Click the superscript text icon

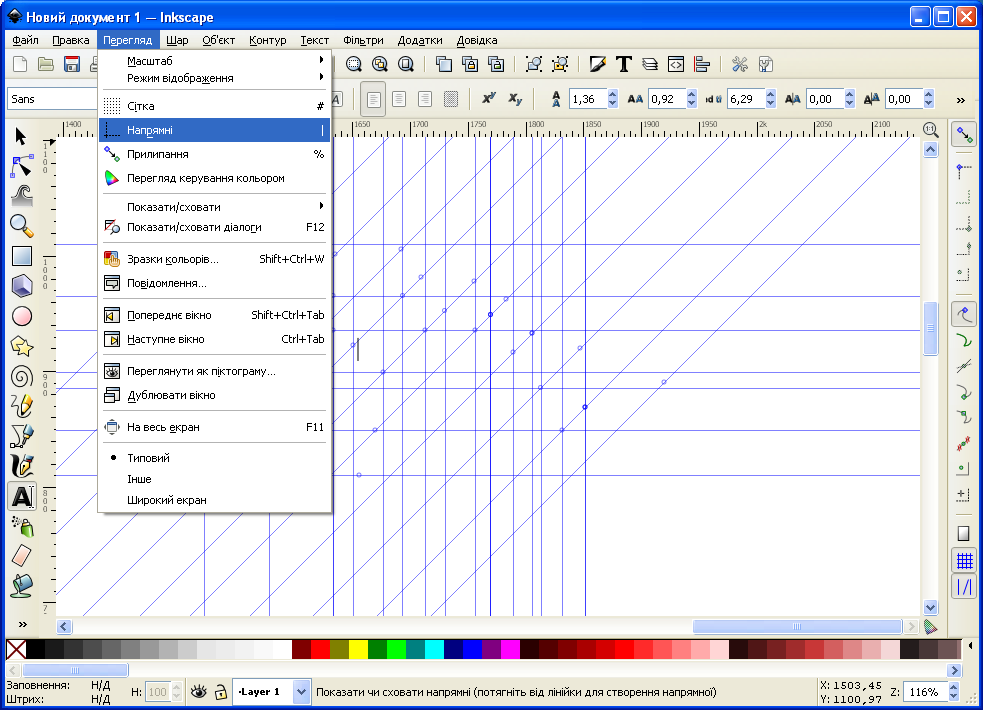pyautogui.click(x=489, y=98)
